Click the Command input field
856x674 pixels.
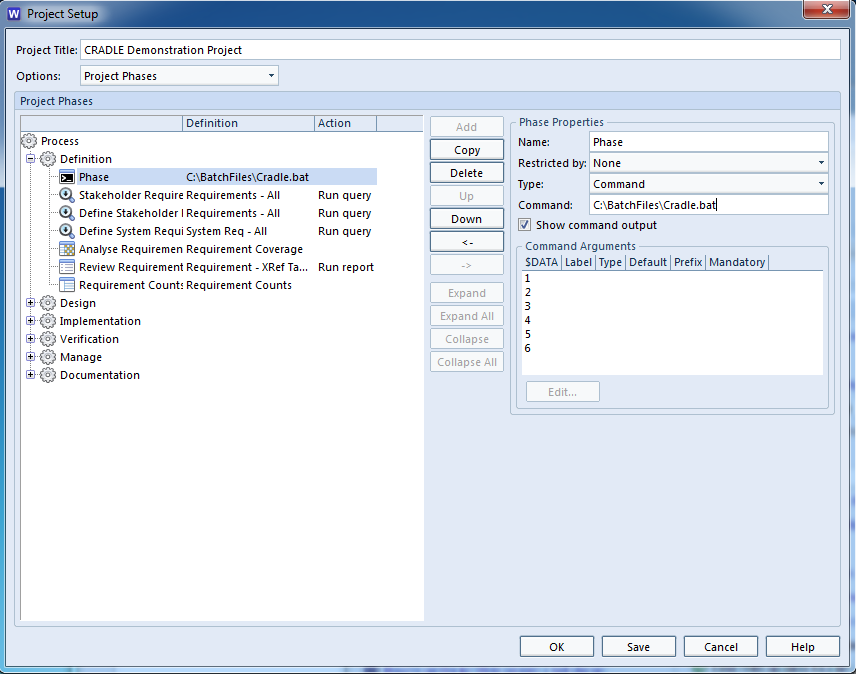pos(709,205)
